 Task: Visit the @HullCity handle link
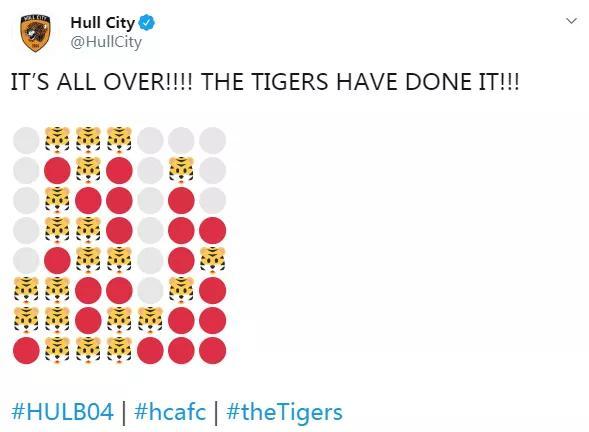pos(106,42)
